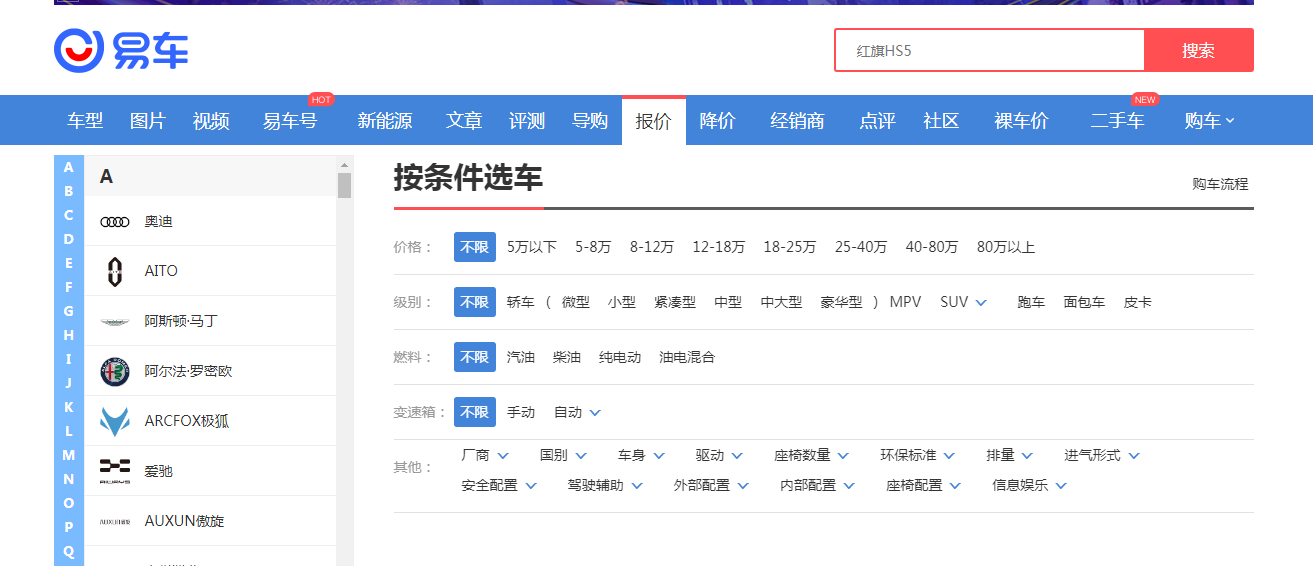Click the brand list scrollbar thumb

point(345,186)
